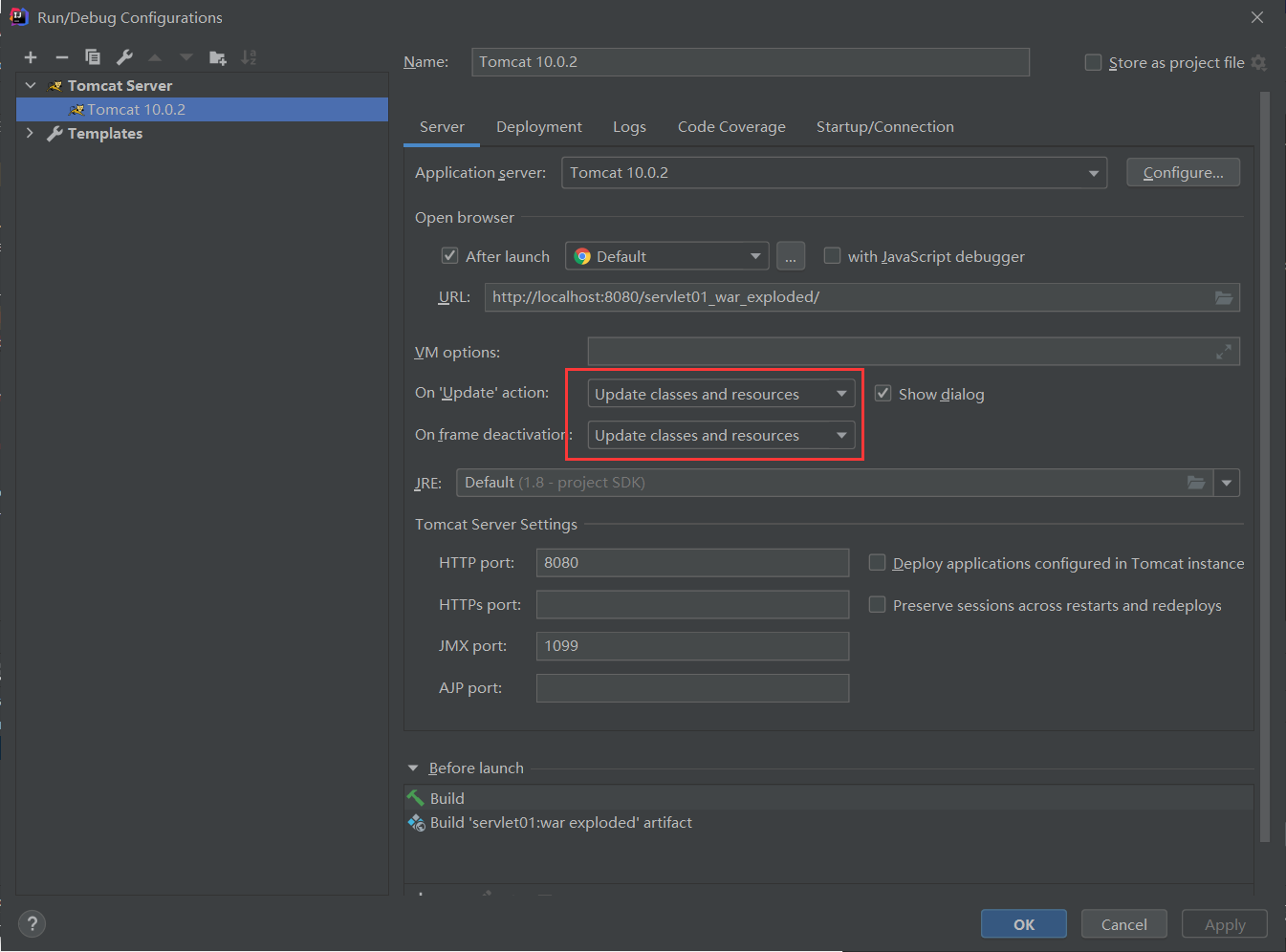Open Application server dropdown
The height and width of the screenshot is (952, 1286).
pyautogui.click(x=834, y=173)
